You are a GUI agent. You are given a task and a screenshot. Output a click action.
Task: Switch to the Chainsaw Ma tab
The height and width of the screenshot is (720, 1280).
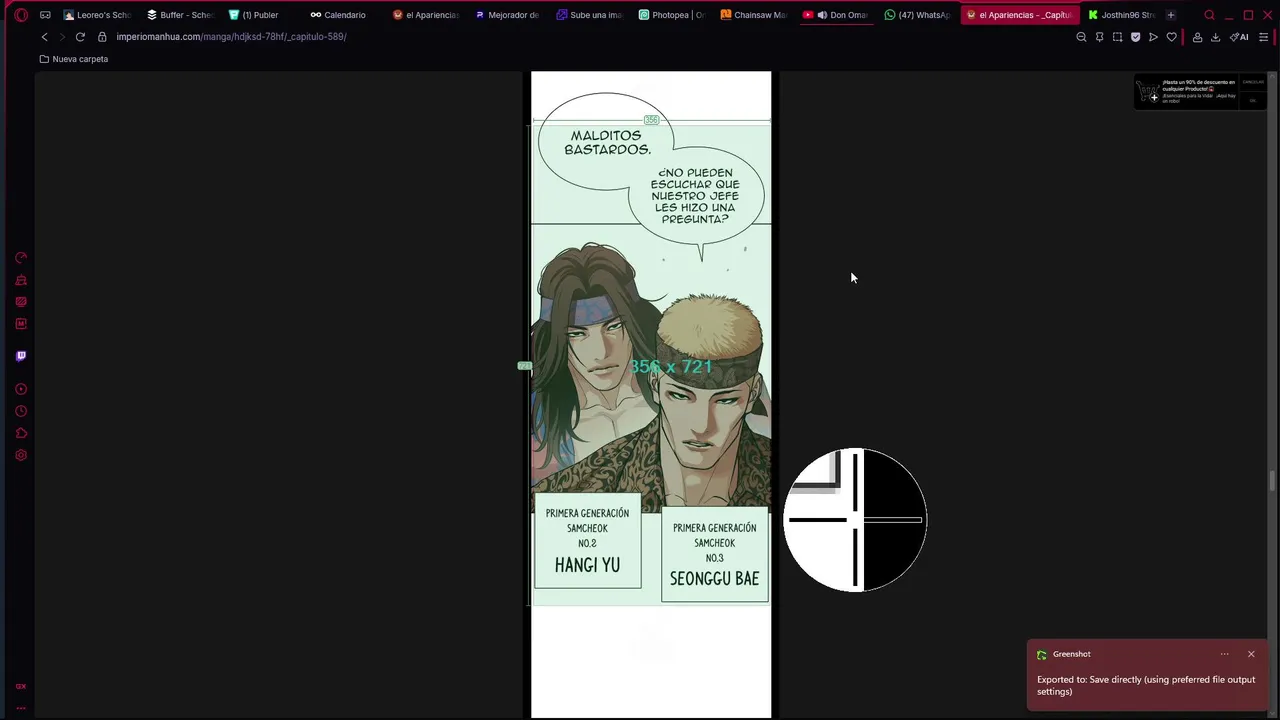pos(754,15)
